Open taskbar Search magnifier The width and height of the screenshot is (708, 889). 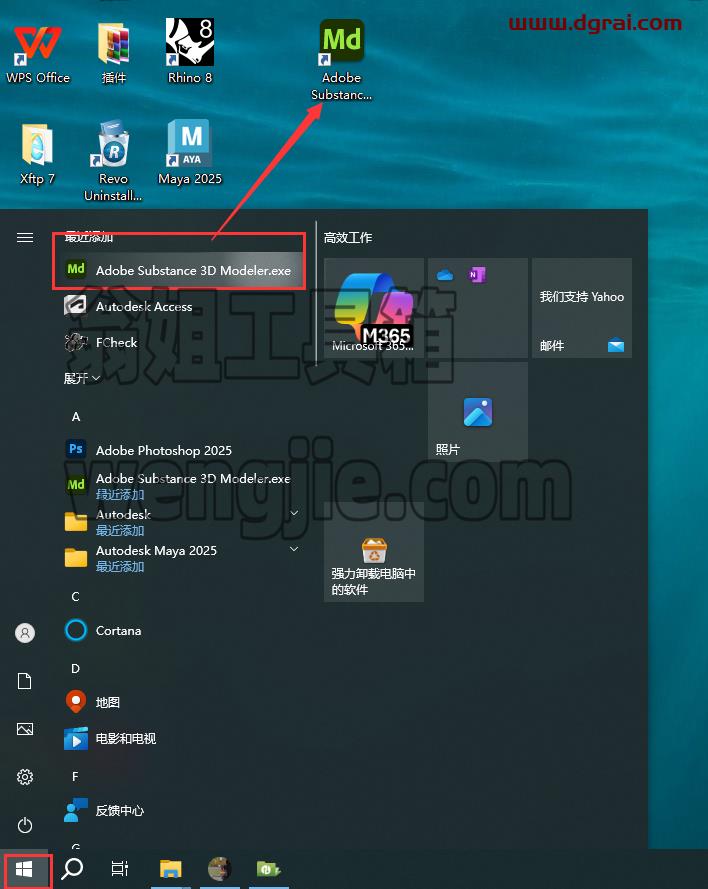tap(72, 869)
